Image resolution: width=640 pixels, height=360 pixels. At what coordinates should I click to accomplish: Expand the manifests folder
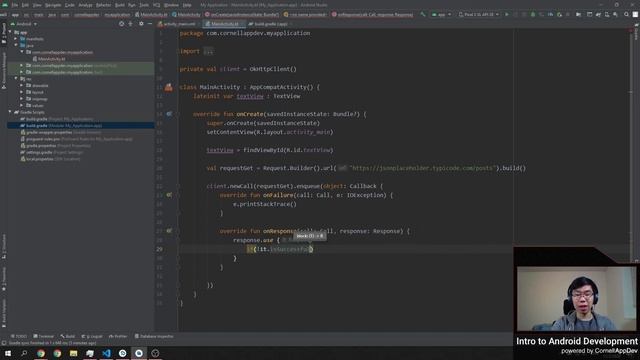tap(16, 39)
